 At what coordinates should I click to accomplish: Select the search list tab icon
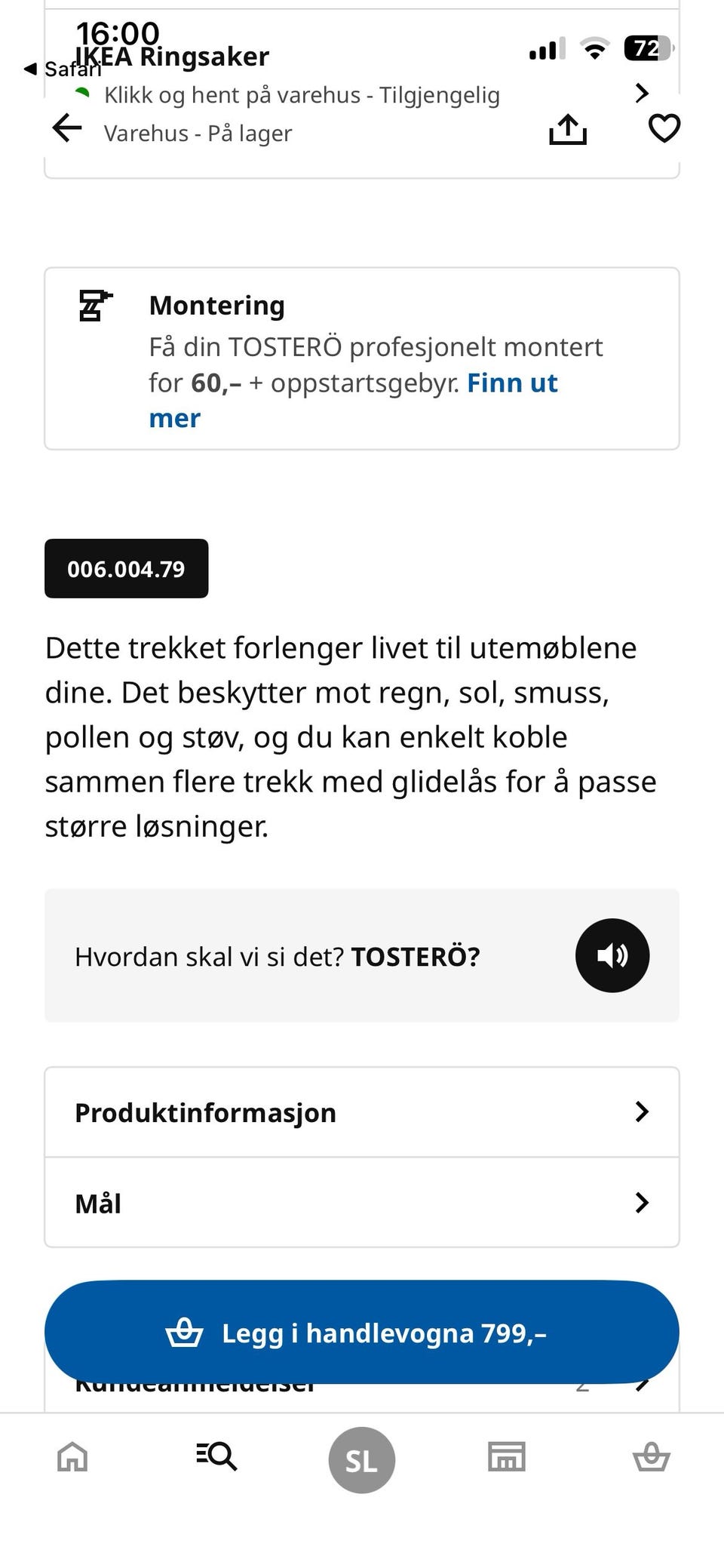coord(217,1456)
